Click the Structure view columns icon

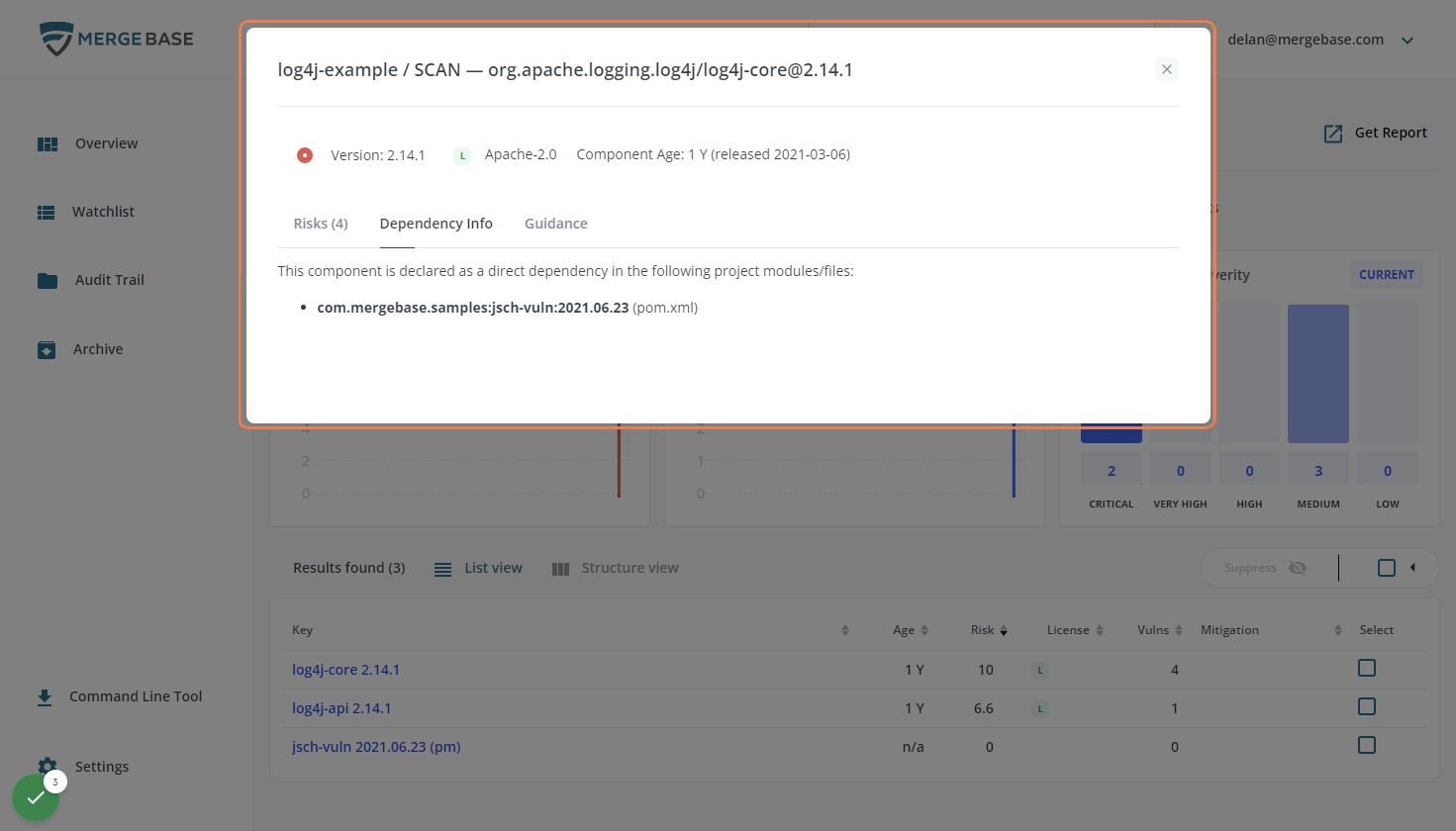coord(560,570)
